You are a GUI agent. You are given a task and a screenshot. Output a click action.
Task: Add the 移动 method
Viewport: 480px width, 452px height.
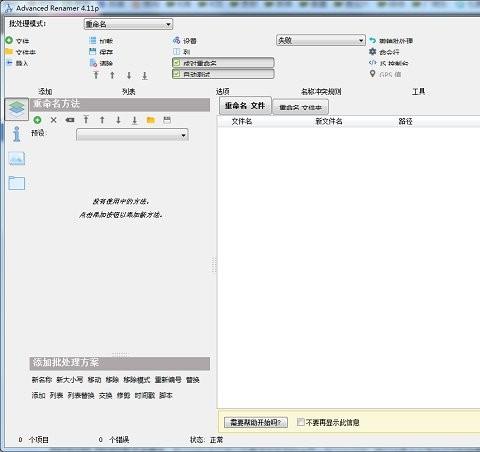pyautogui.click(x=94, y=380)
